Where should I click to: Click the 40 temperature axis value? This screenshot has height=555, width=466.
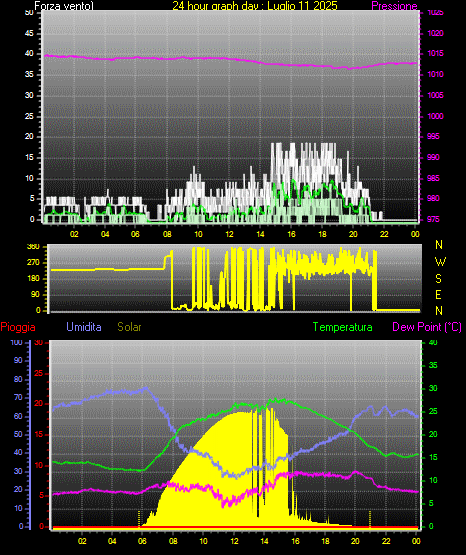[433, 342]
